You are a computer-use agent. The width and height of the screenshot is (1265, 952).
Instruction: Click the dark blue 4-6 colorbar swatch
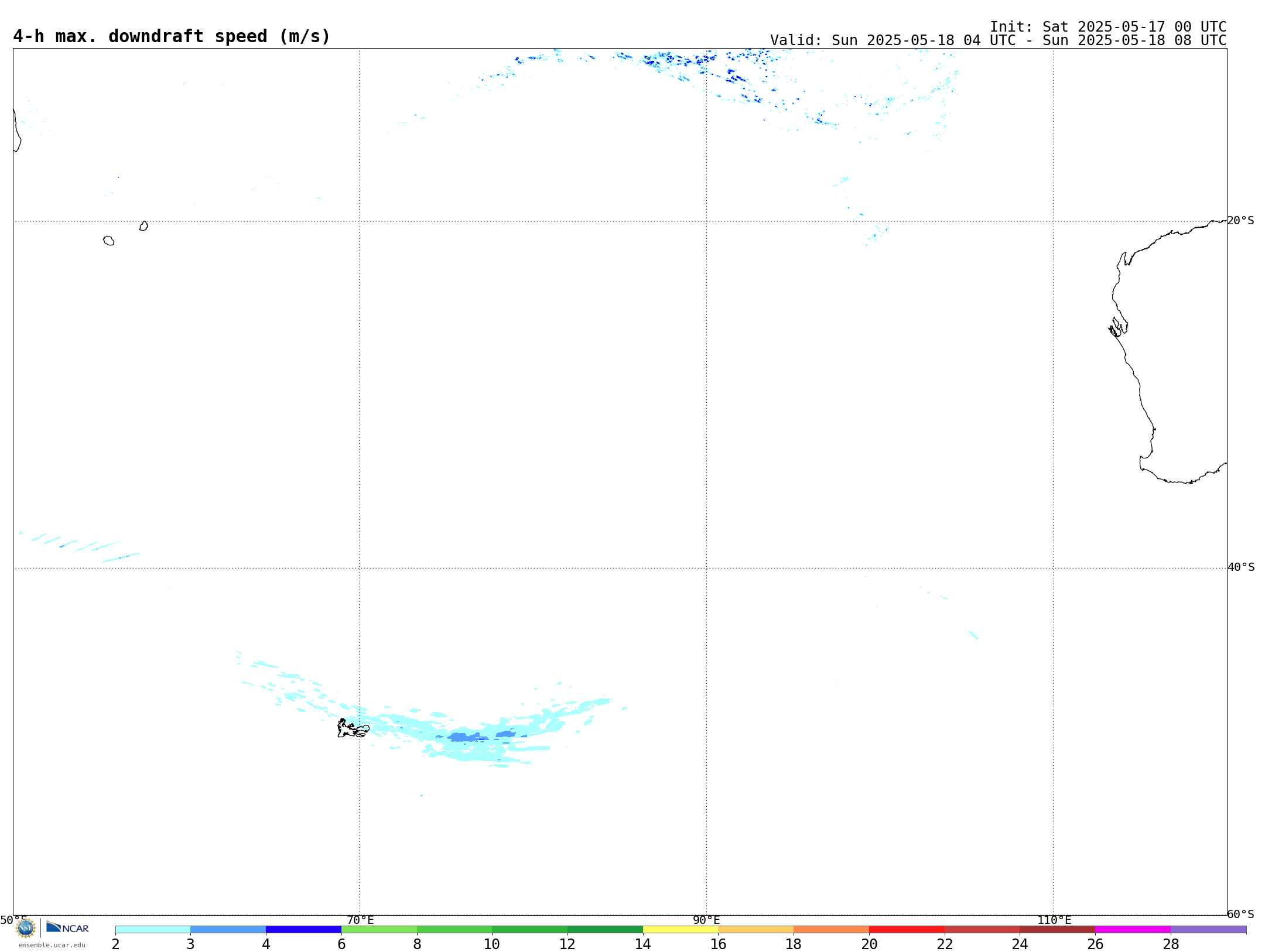(303, 930)
